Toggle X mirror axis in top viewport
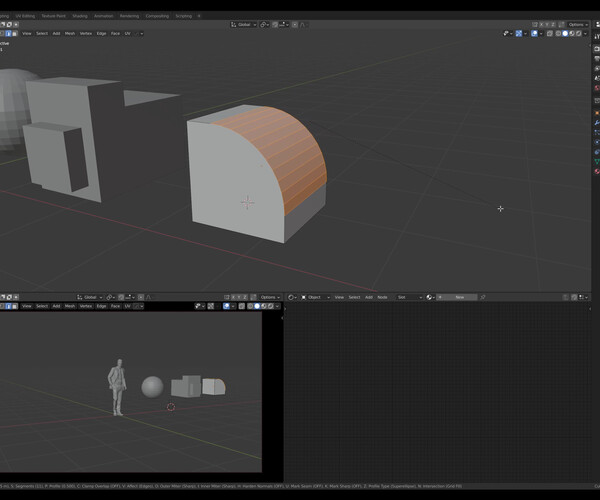 541,24
